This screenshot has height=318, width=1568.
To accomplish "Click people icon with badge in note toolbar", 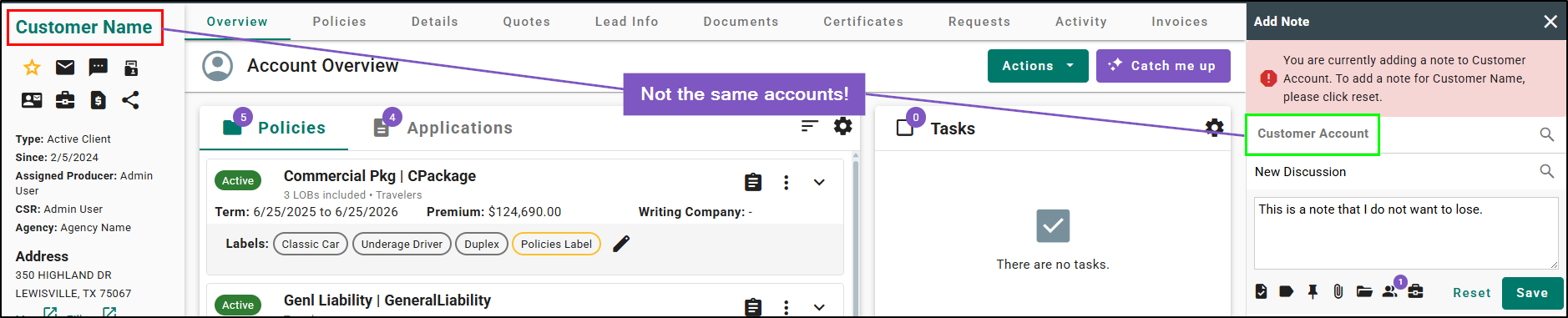I will [x=1390, y=290].
